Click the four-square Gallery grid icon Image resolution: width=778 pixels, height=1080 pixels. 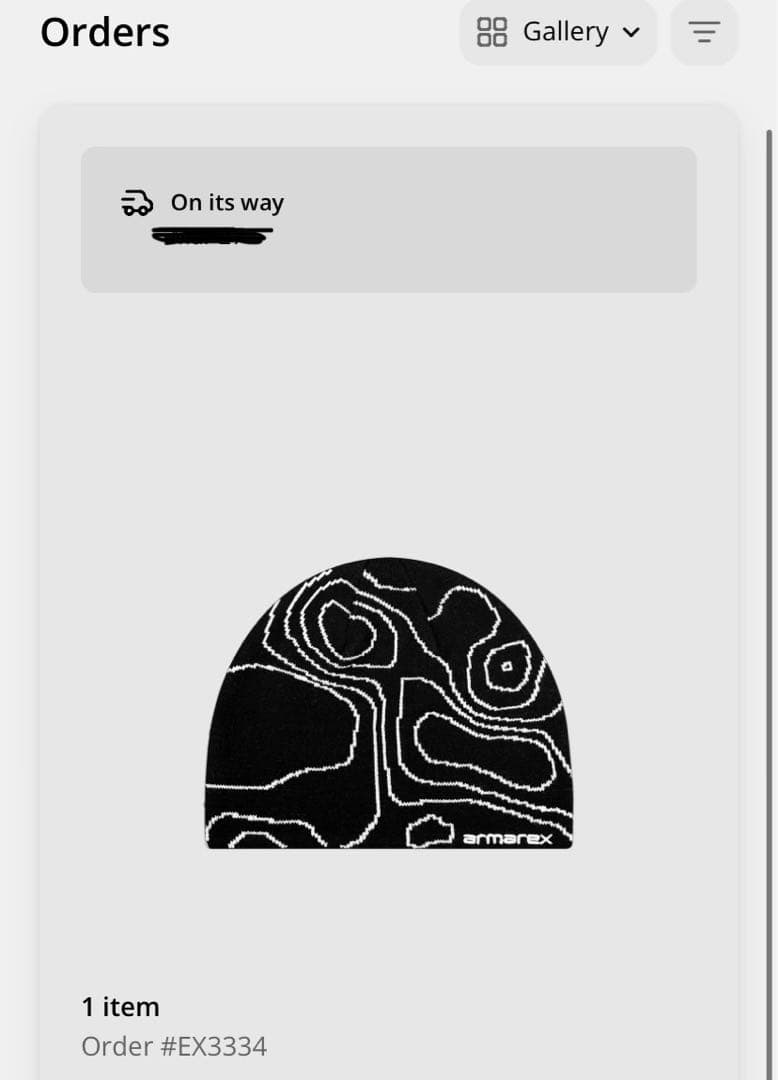(x=492, y=32)
